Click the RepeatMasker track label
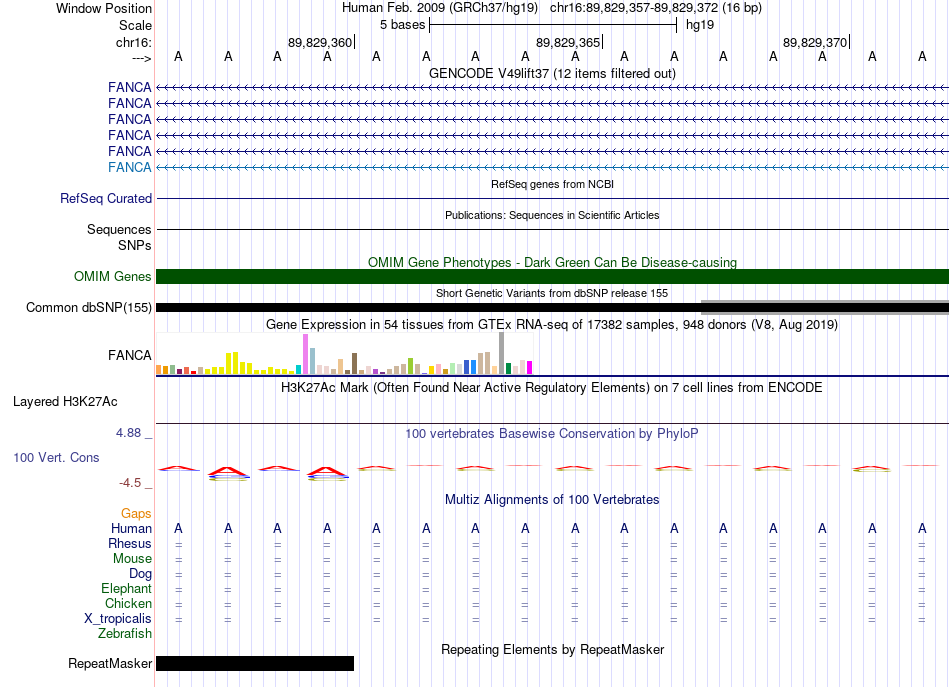Image resolution: width=950 pixels, height=687 pixels. coord(110,663)
